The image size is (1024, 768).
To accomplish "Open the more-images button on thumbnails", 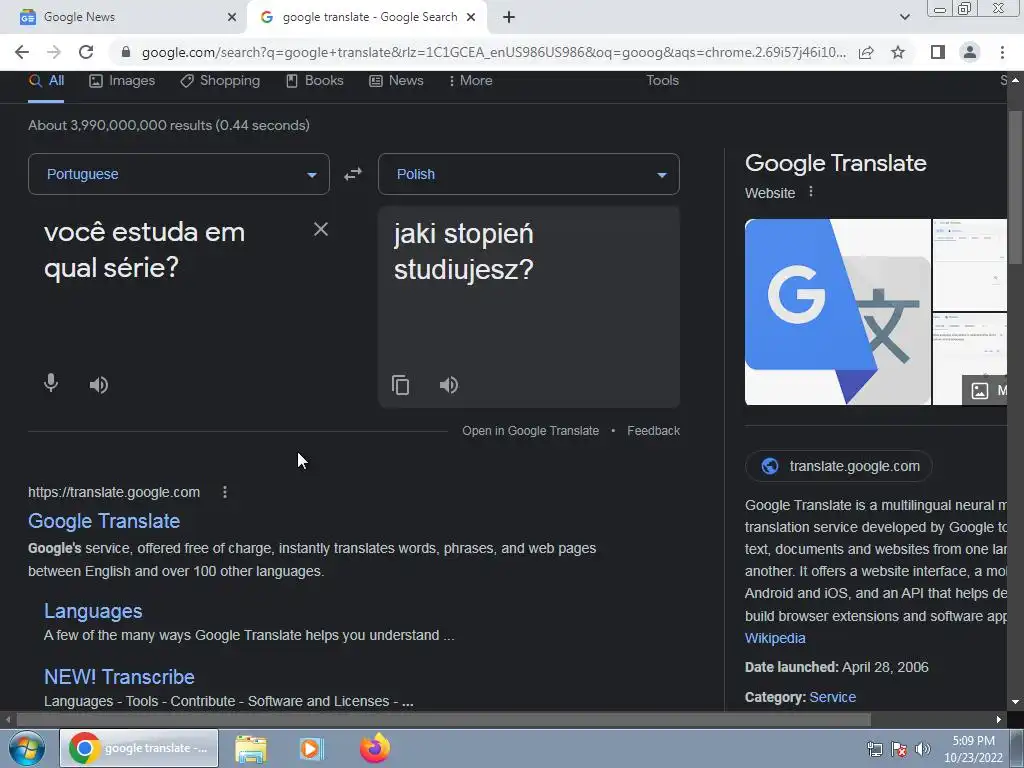I will (x=985, y=391).
